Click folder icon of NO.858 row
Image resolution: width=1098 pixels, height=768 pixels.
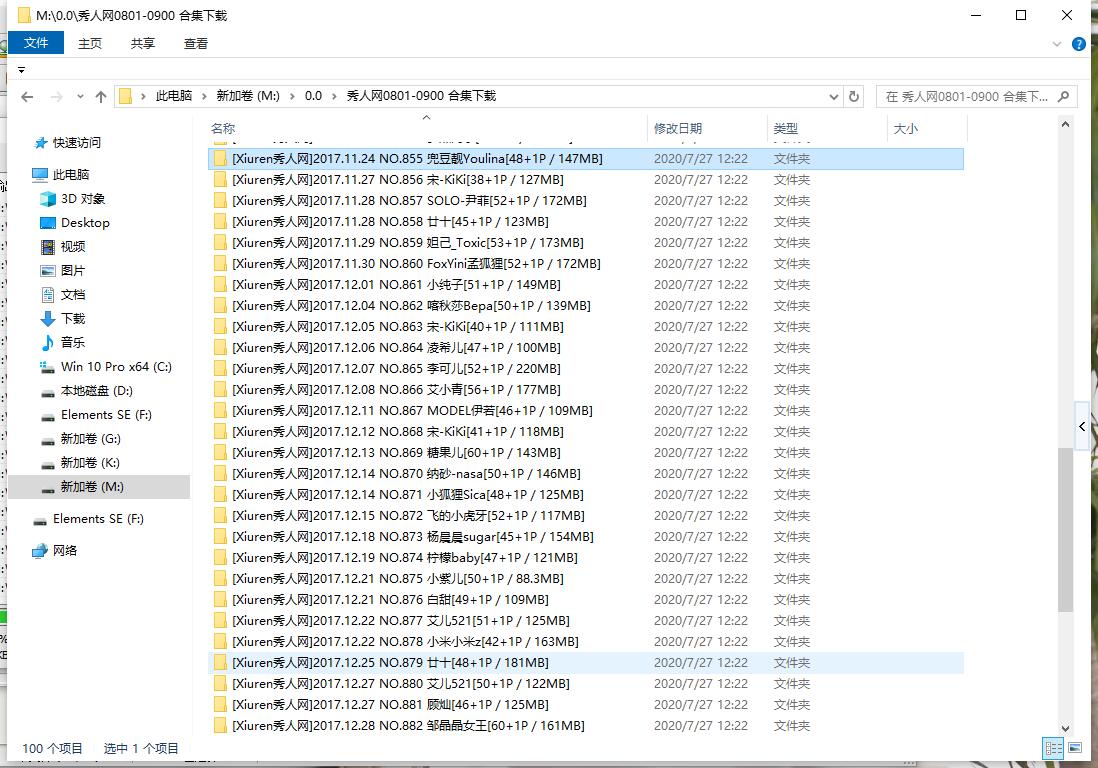(x=220, y=222)
